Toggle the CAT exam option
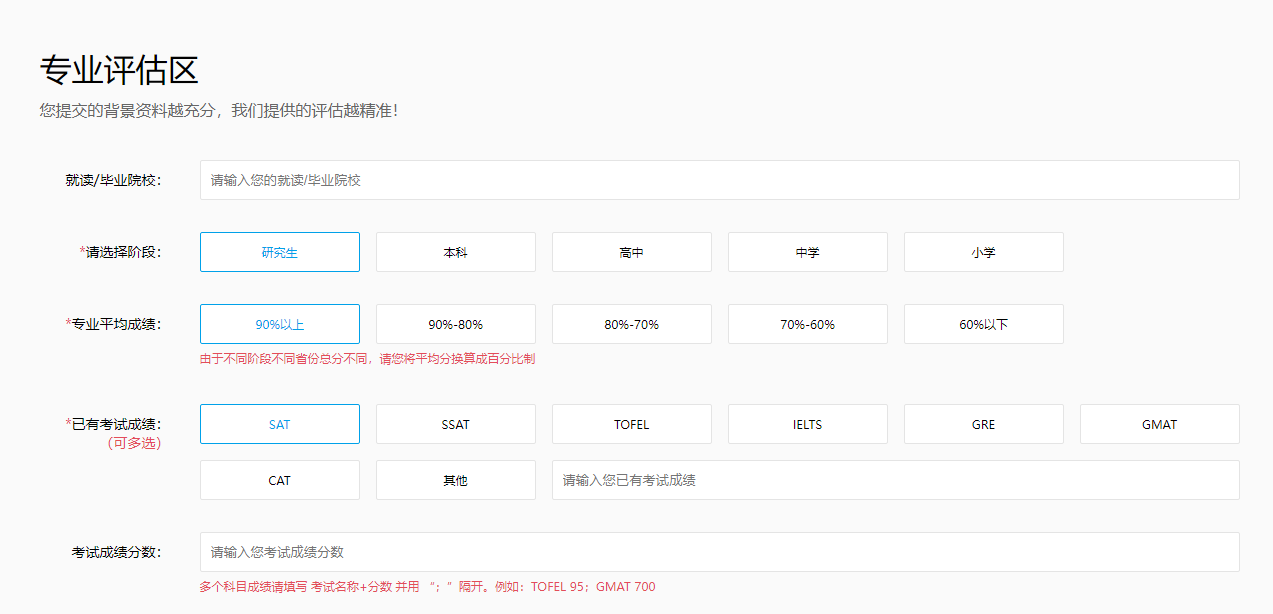 point(280,480)
